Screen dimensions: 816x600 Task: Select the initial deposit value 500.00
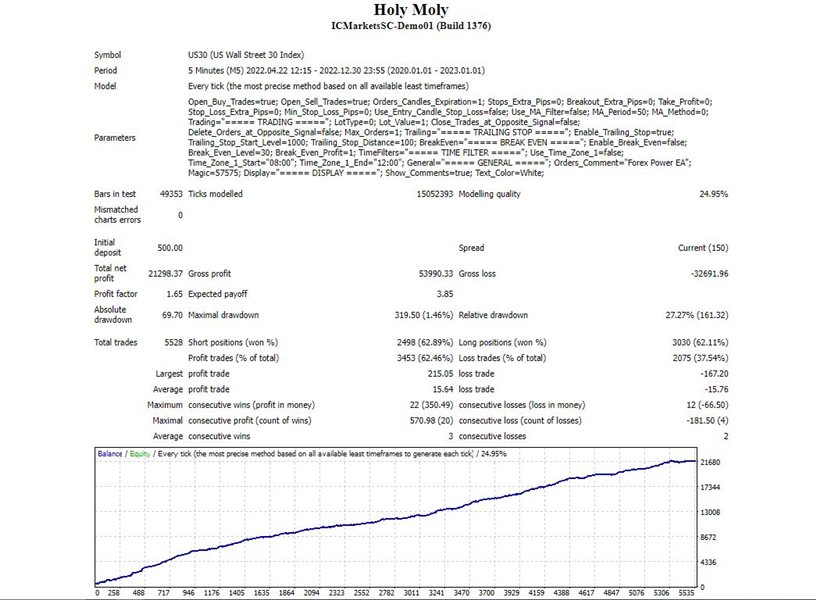(x=170, y=248)
